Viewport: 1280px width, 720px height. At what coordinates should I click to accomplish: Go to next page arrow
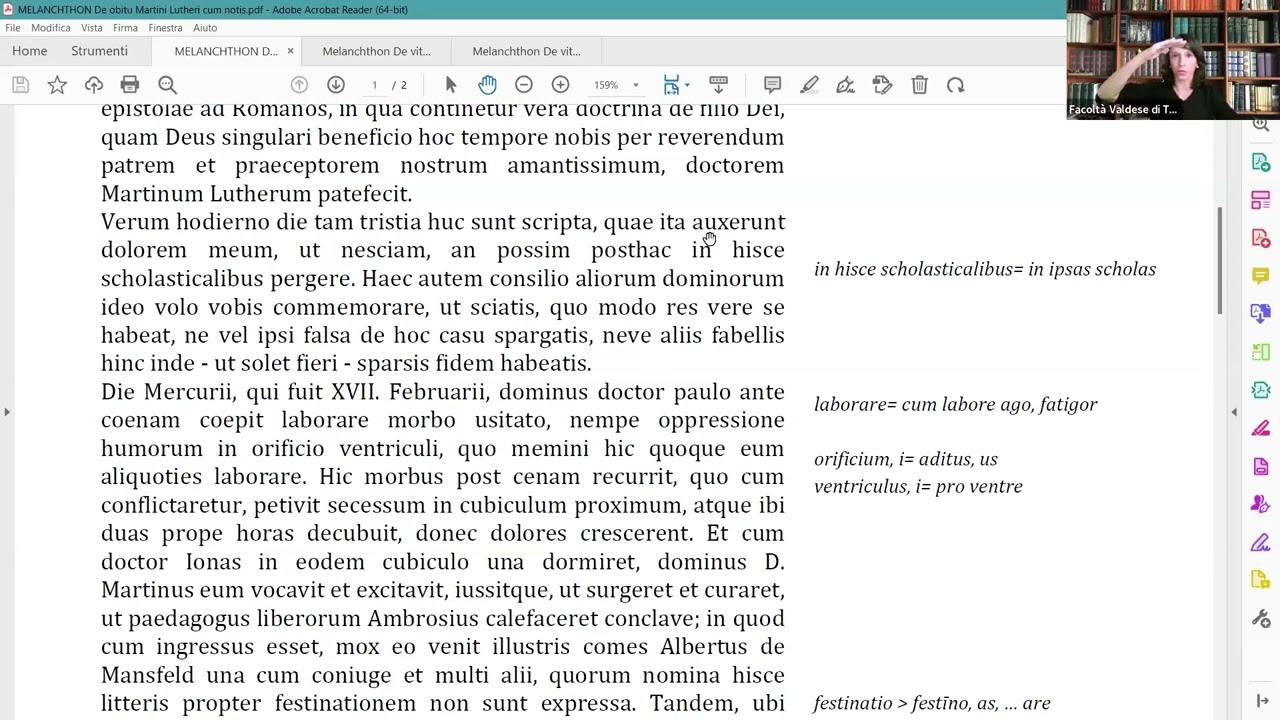point(336,85)
